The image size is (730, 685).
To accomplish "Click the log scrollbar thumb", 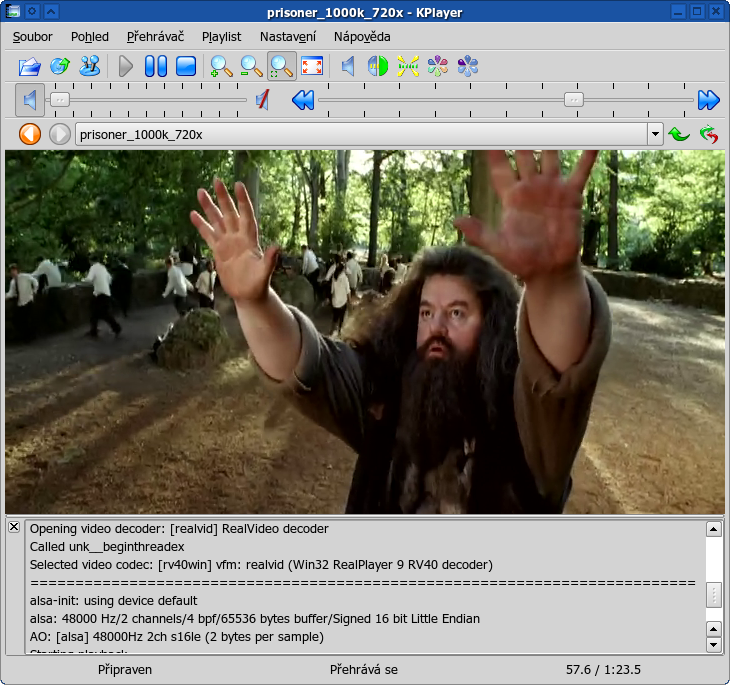I will click(x=714, y=595).
